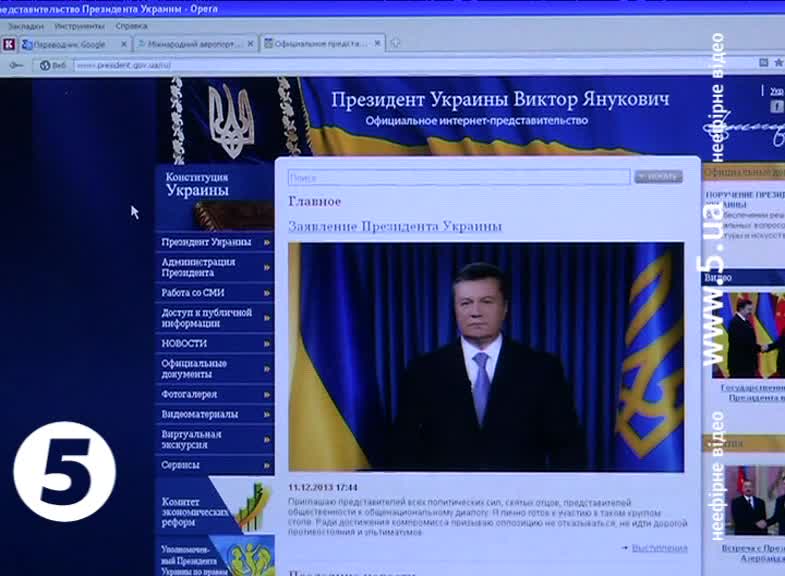The height and width of the screenshot is (576, 785).
Task: Click the new tab button
Action: click(397, 43)
